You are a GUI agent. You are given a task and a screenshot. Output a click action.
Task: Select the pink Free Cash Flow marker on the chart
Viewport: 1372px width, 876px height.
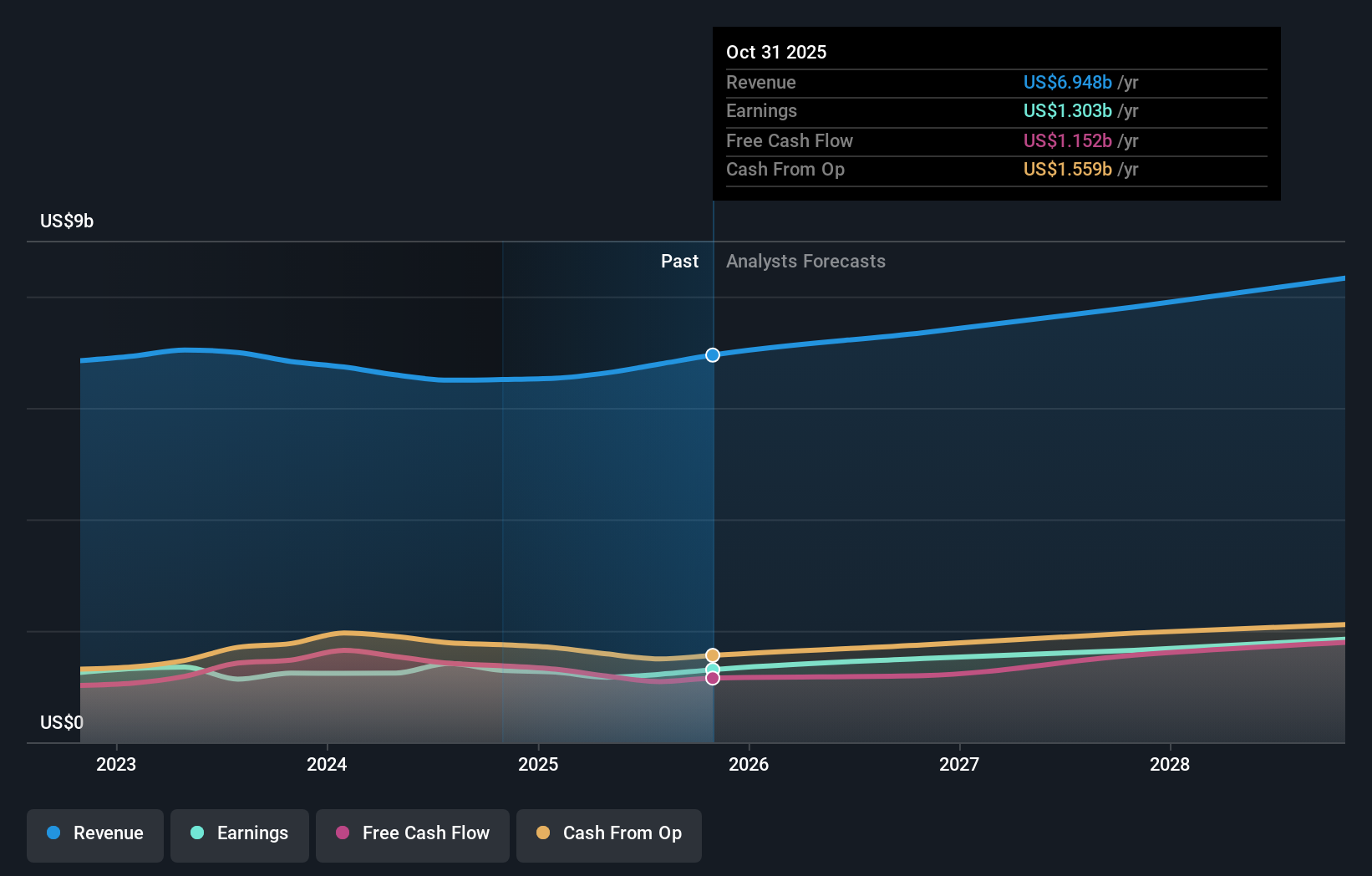point(712,678)
